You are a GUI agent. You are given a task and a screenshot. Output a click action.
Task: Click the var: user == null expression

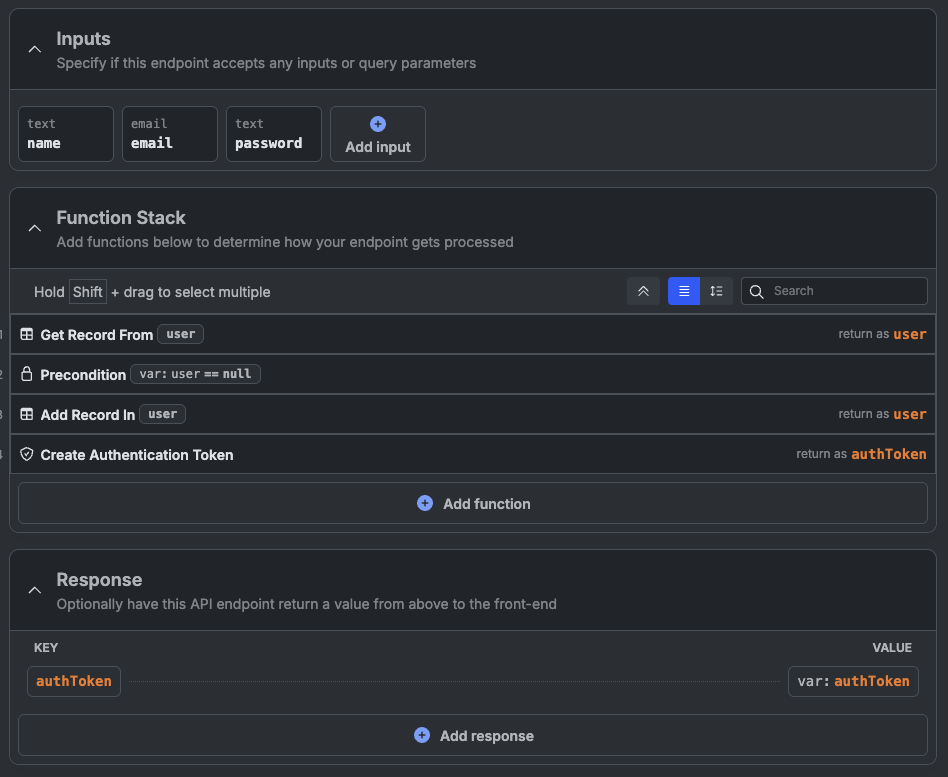195,374
